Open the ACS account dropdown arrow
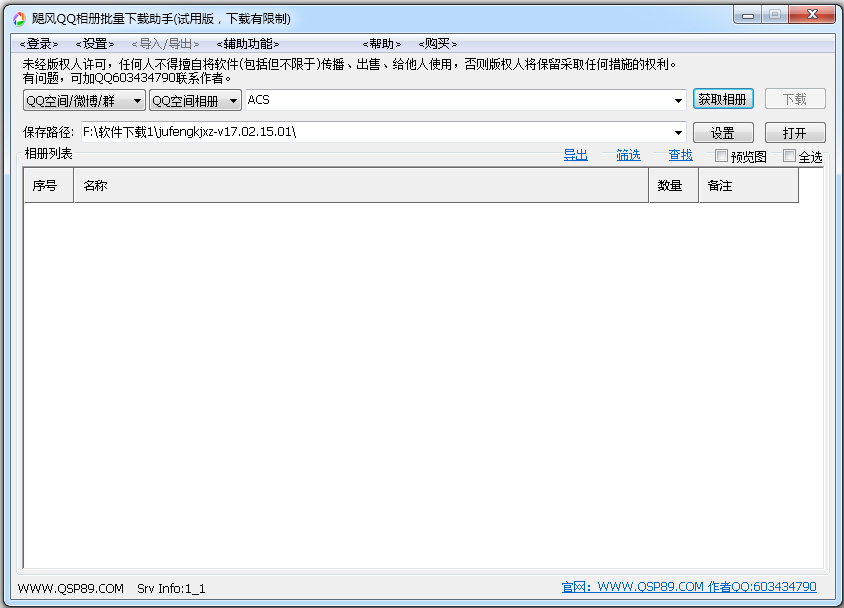The width and height of the screenshot is (844, 608). 678,101
